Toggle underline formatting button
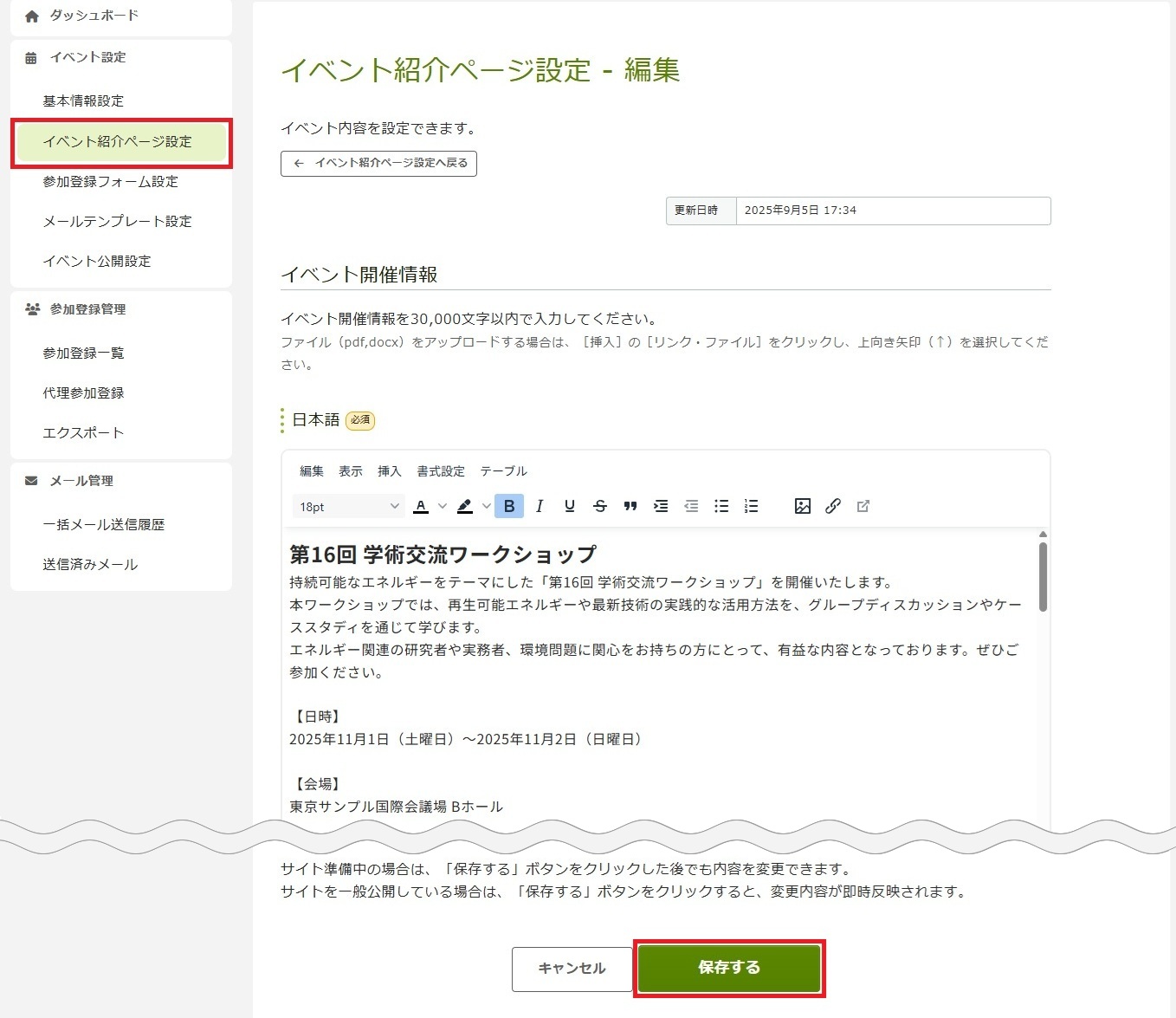1176x1018 pixels. 570,507
